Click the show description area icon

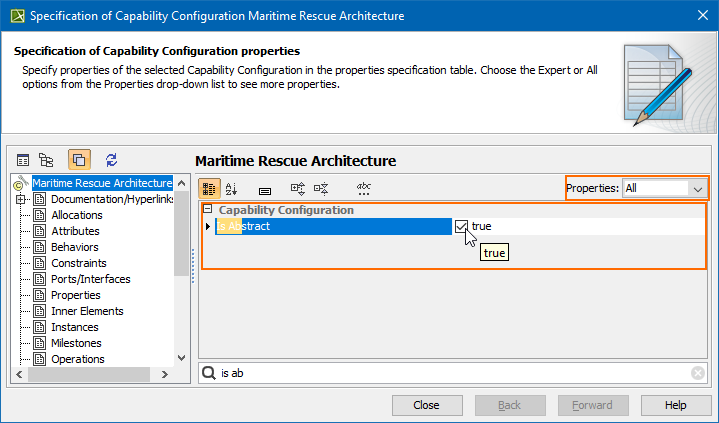coord(264,189)
